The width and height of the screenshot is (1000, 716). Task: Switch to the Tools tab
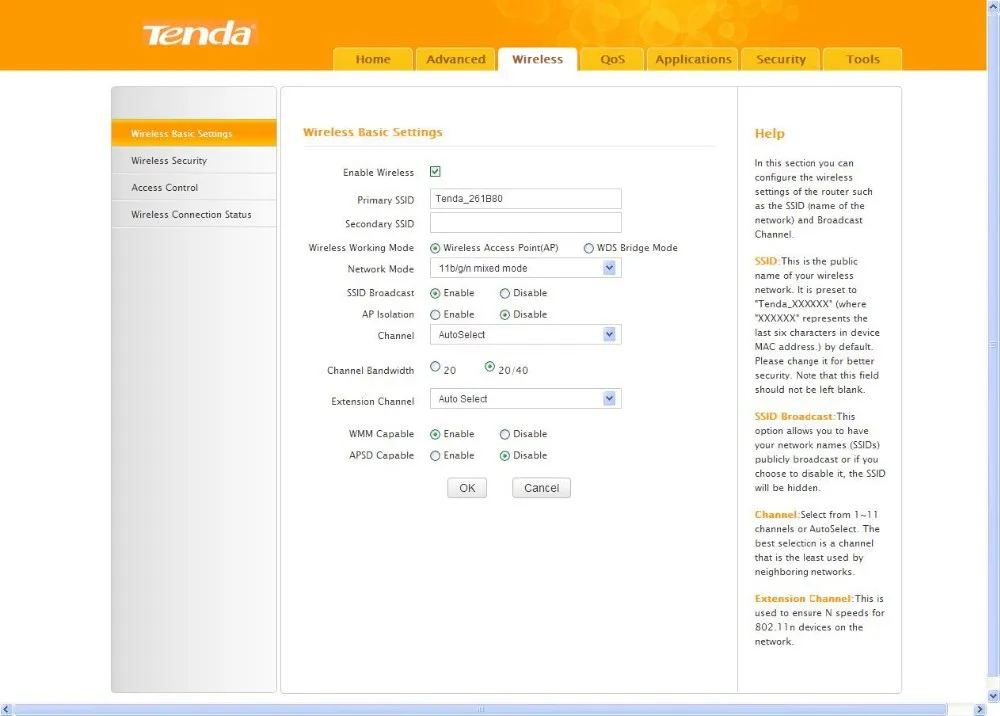[x=862, y=59]
